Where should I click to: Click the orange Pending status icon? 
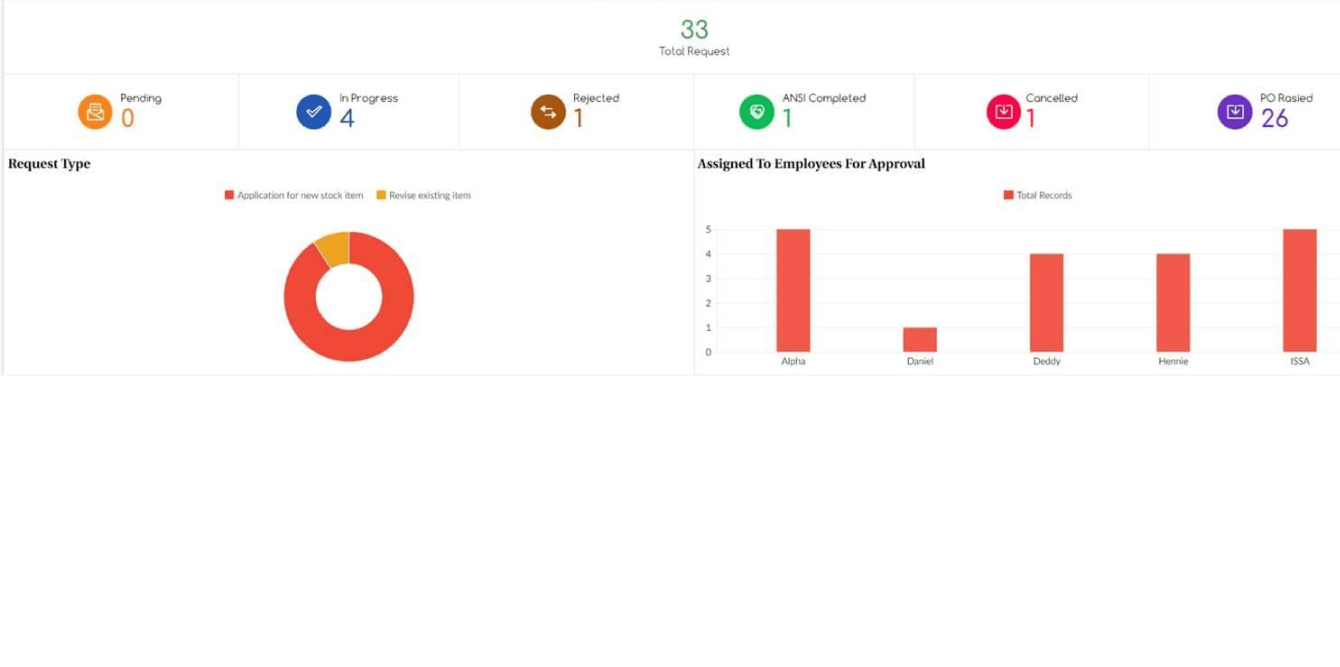(95, 112)
